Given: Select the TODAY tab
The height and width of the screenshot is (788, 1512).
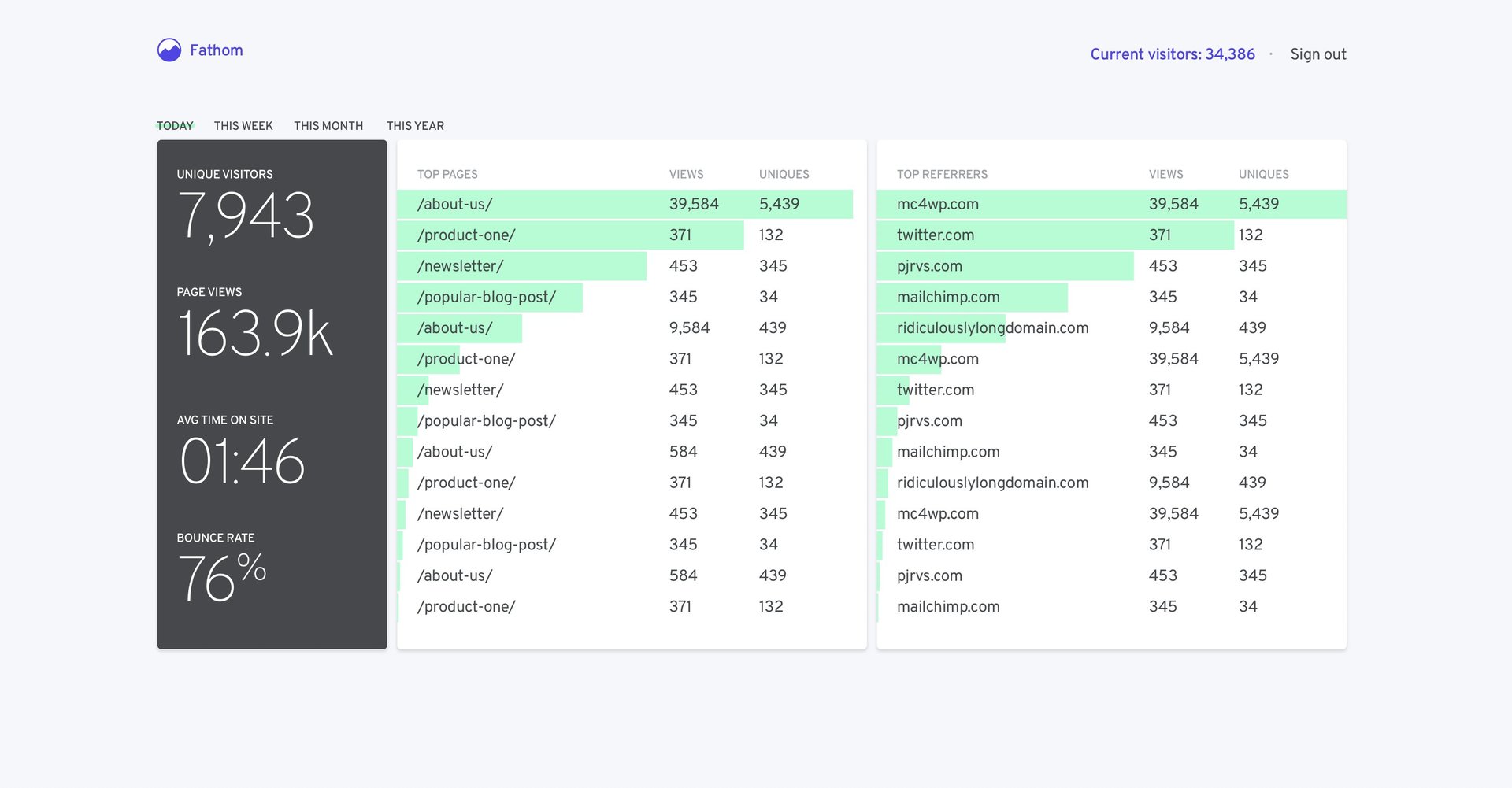Looking at the screenshot, I should pos(174,125).
